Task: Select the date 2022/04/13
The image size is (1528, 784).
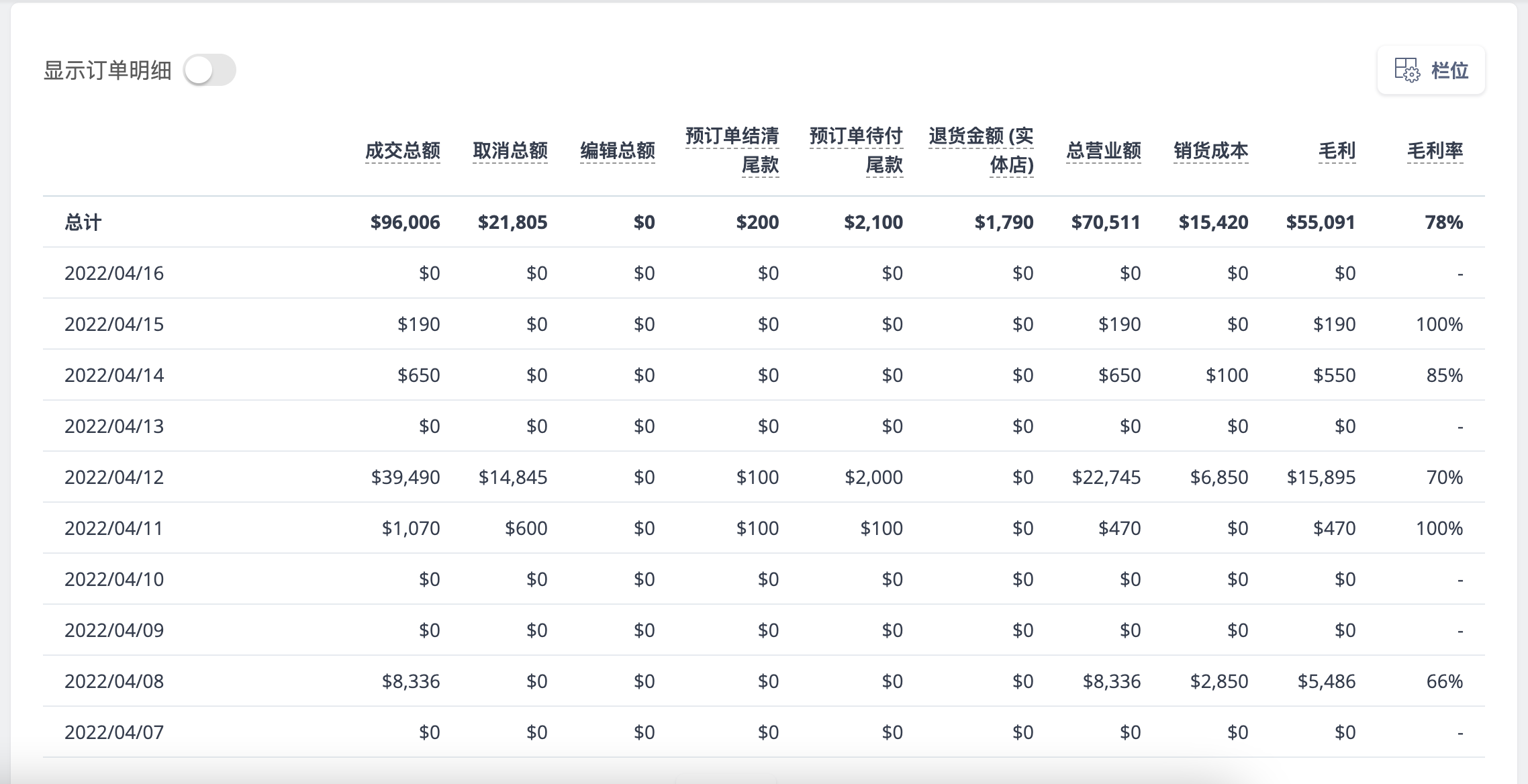Action: tap(114, 426)
